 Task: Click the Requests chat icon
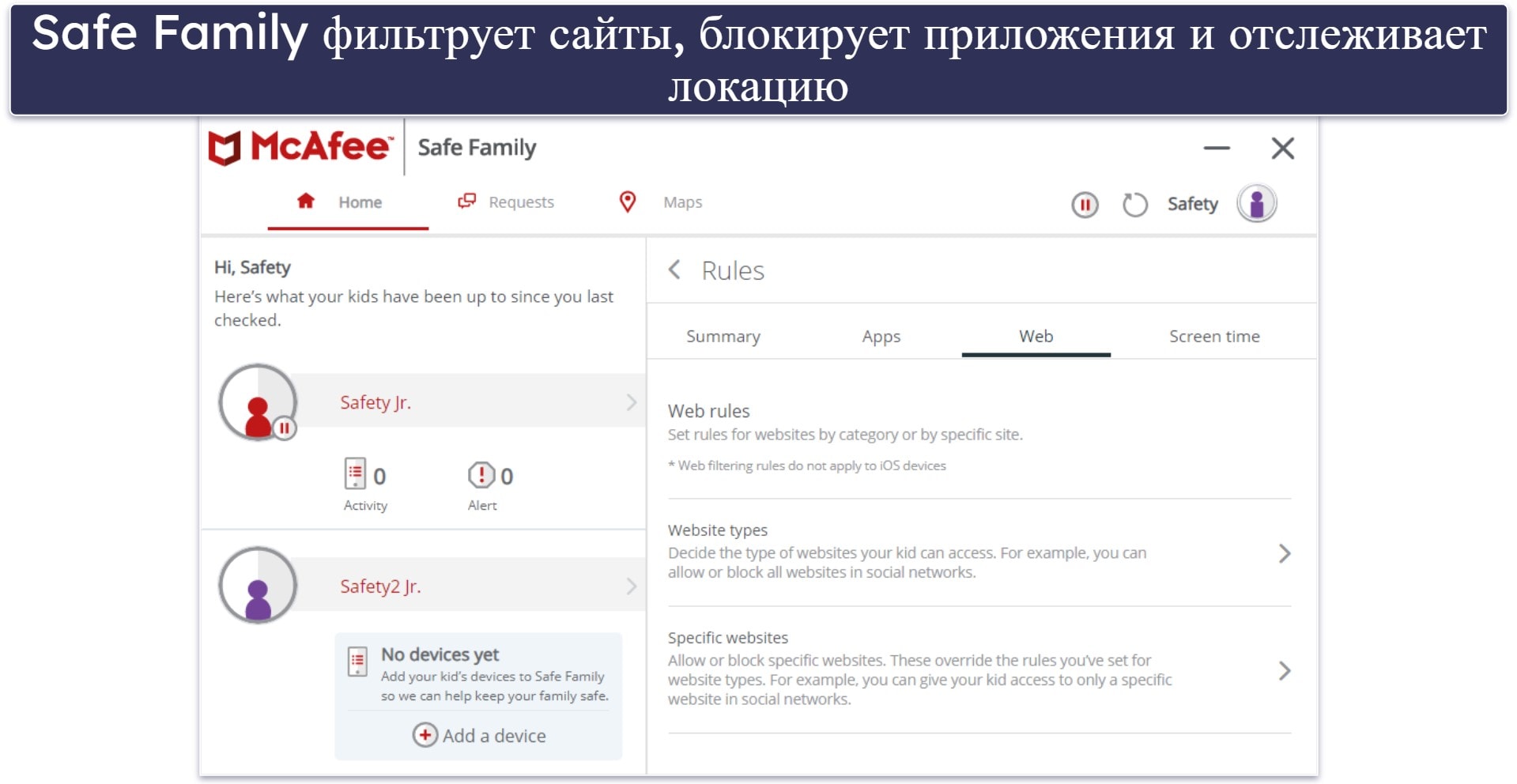coord(467,202)
